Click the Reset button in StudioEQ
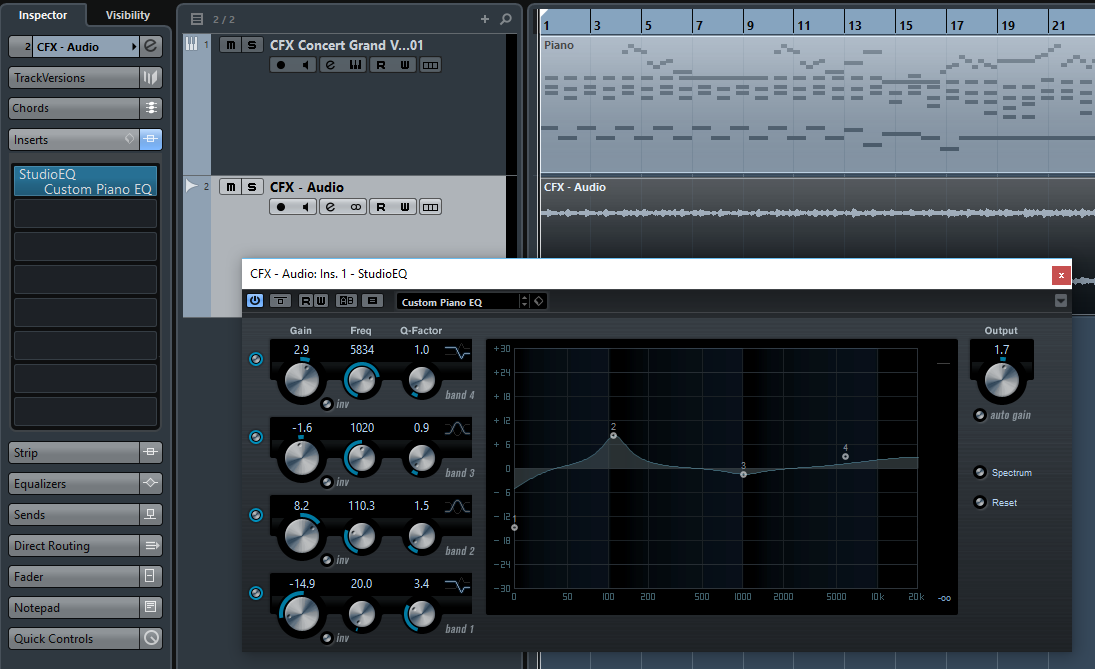This screenshot has width=1095, height=669. pos(980,502)
